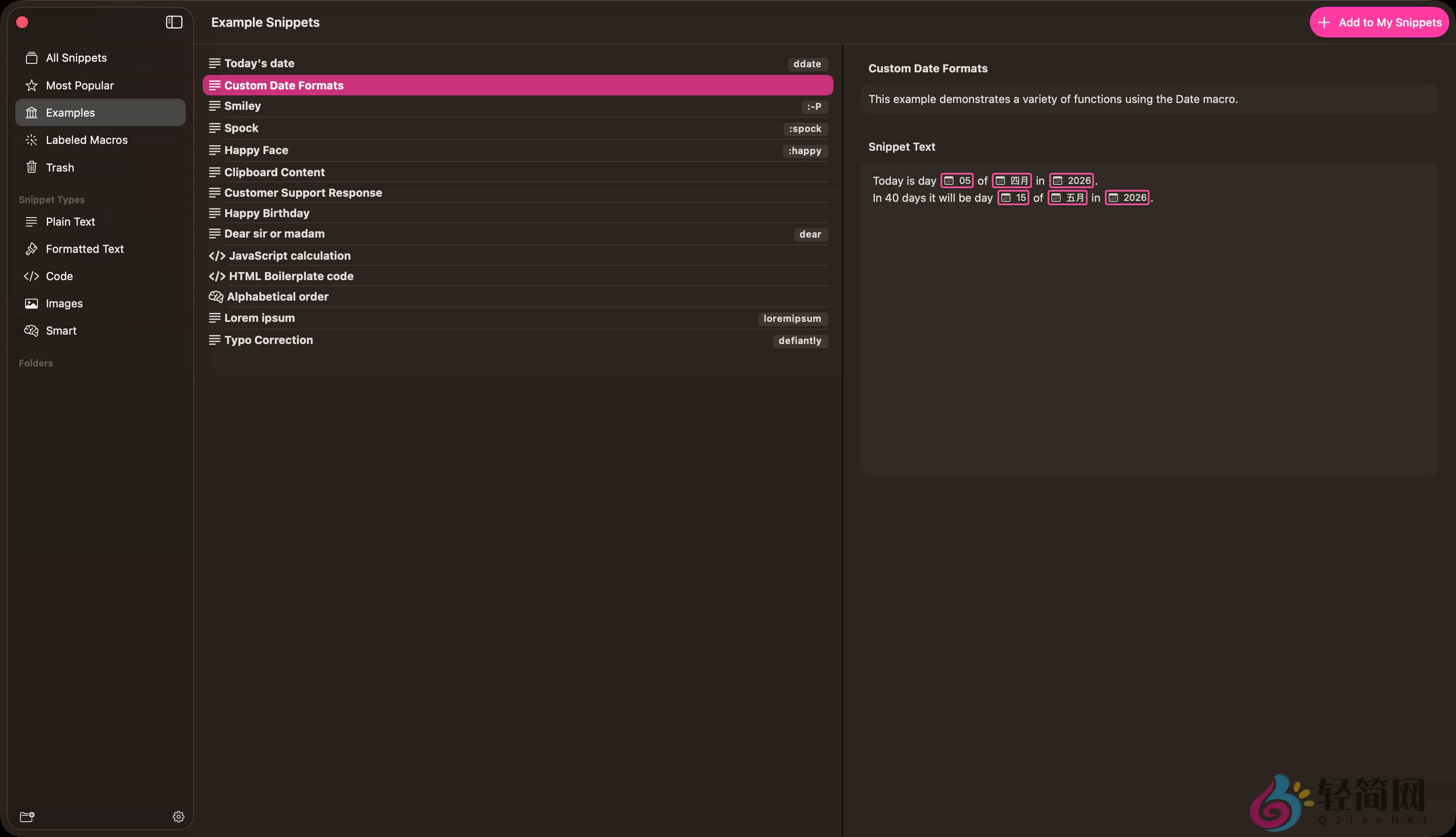This screenshot has height=837, width=1456.
Task: Click the 四月 date macro token
Action: 1012,181
